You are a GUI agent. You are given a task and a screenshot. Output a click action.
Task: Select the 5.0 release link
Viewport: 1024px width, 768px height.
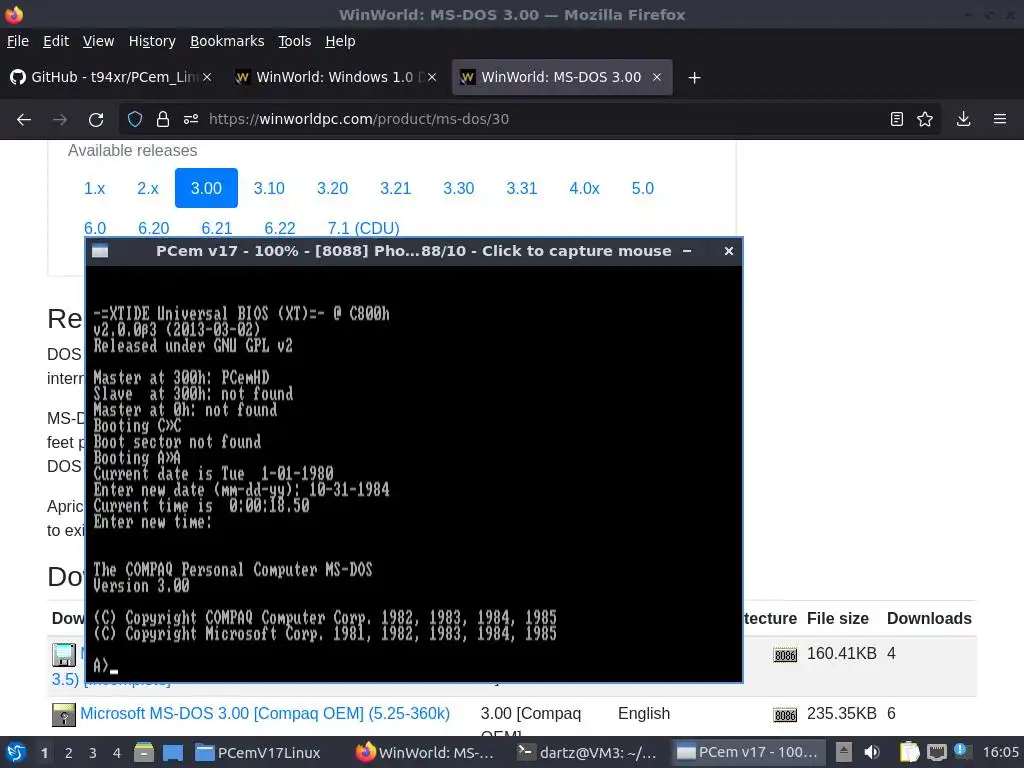click(643, 188)
